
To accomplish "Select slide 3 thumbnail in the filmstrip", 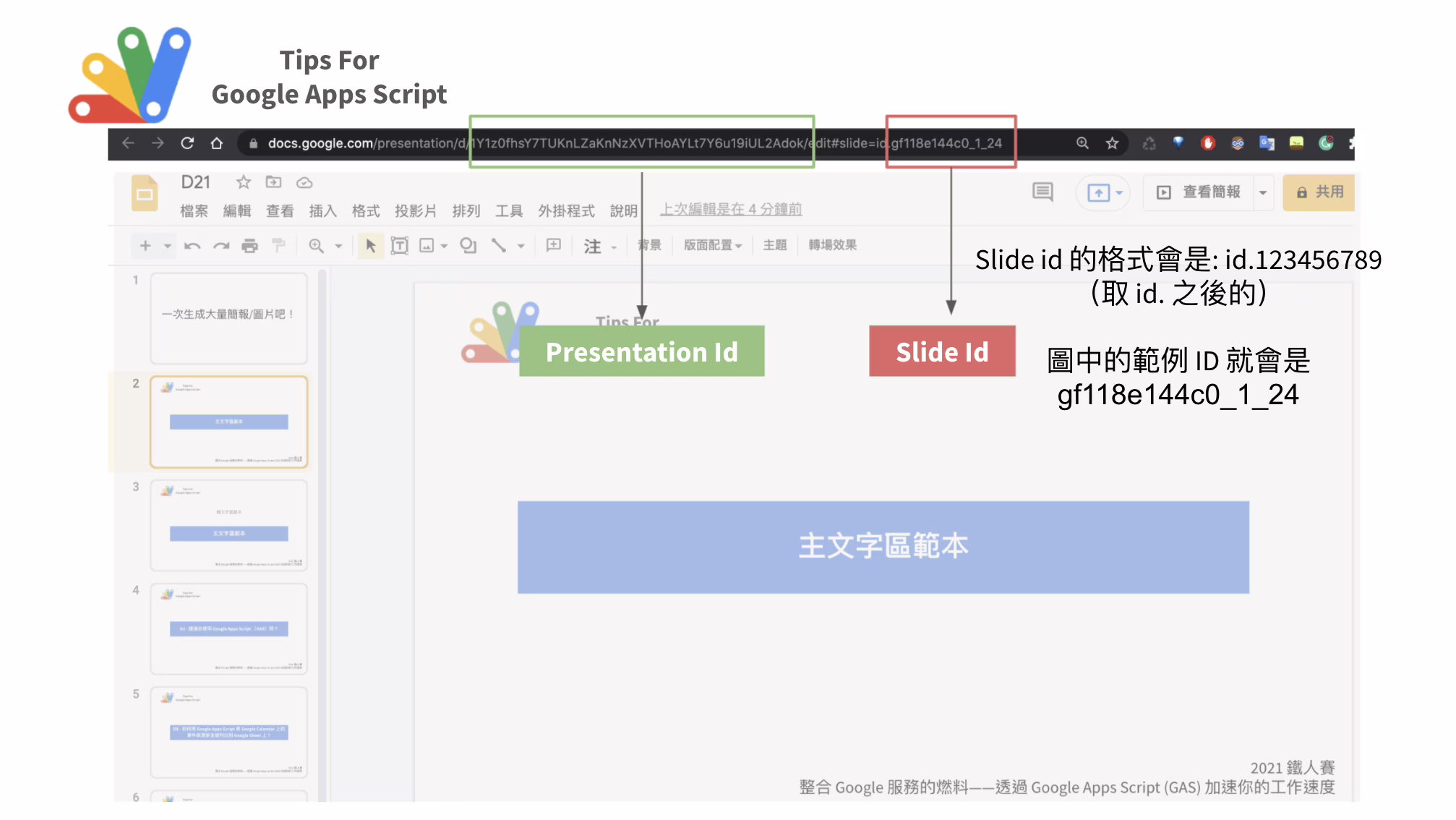I will point(228,526).
